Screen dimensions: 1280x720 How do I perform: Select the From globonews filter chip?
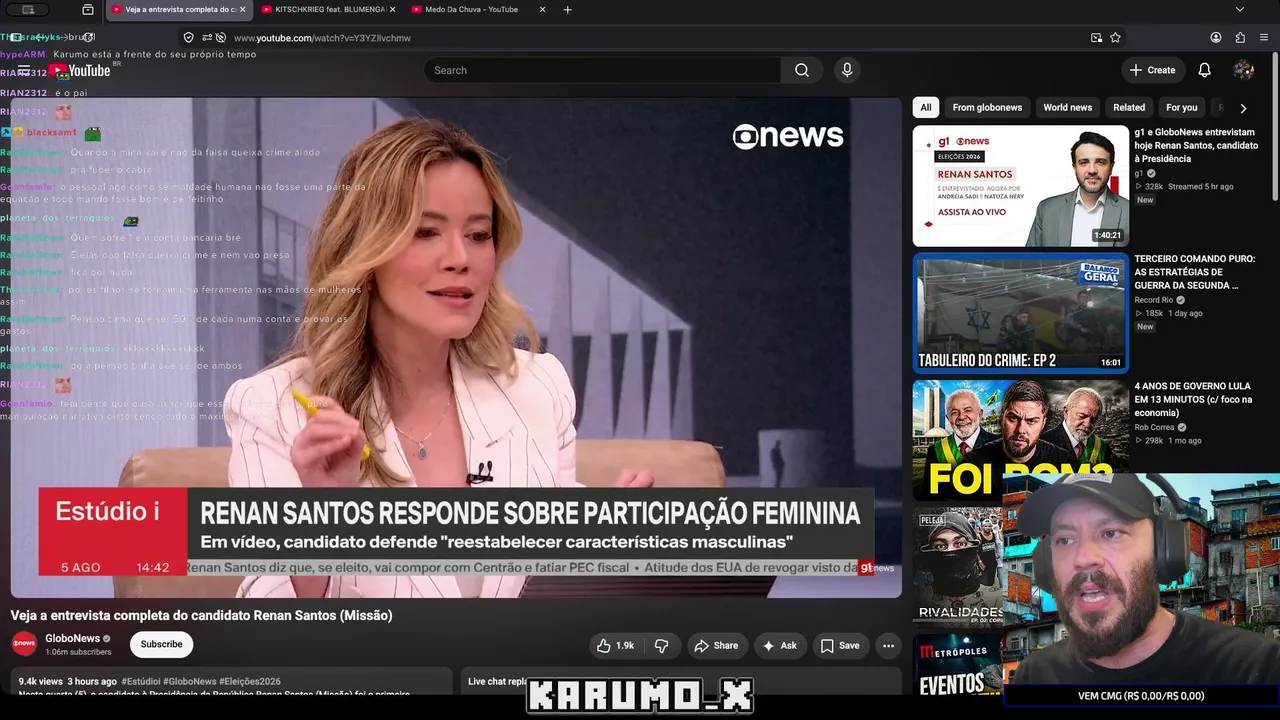pos(987,108)
